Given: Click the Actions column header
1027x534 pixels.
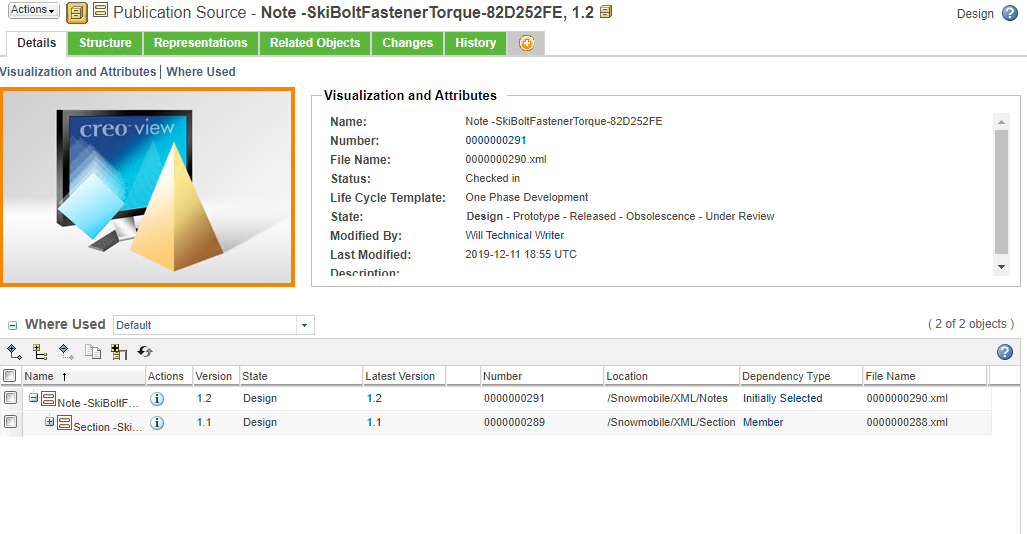Looking at the screenshot, I should [x=168, y=376].
